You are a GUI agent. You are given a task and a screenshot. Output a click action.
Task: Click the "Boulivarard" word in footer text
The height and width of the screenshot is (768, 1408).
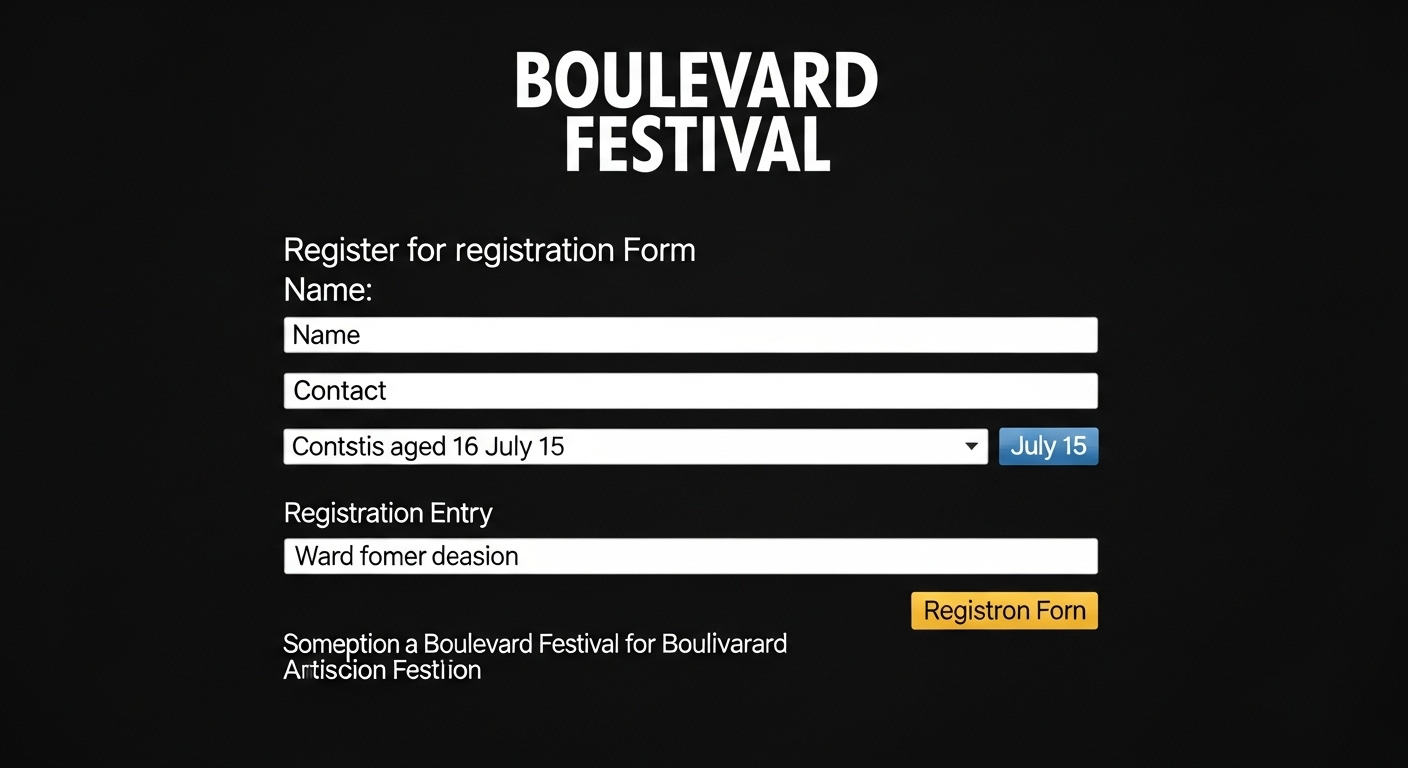[724, 643]
